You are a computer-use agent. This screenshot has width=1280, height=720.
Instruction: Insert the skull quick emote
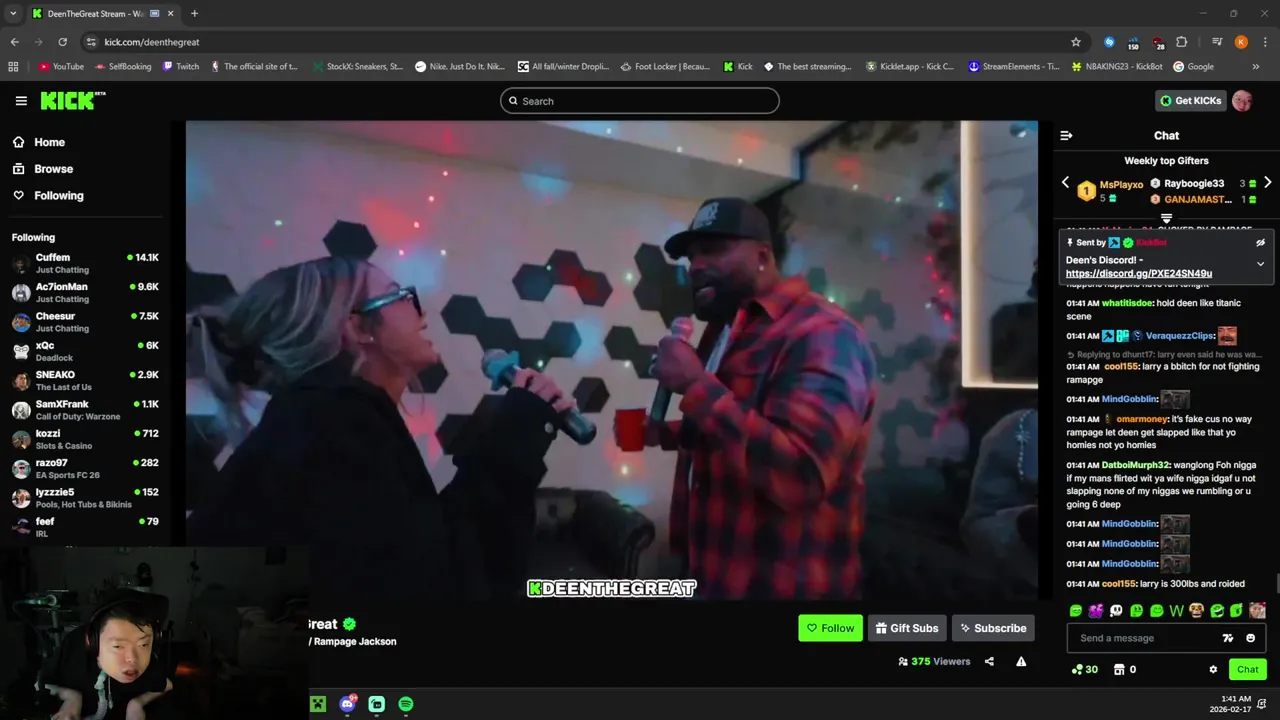pyautogui.click(x=1116, y=610)
